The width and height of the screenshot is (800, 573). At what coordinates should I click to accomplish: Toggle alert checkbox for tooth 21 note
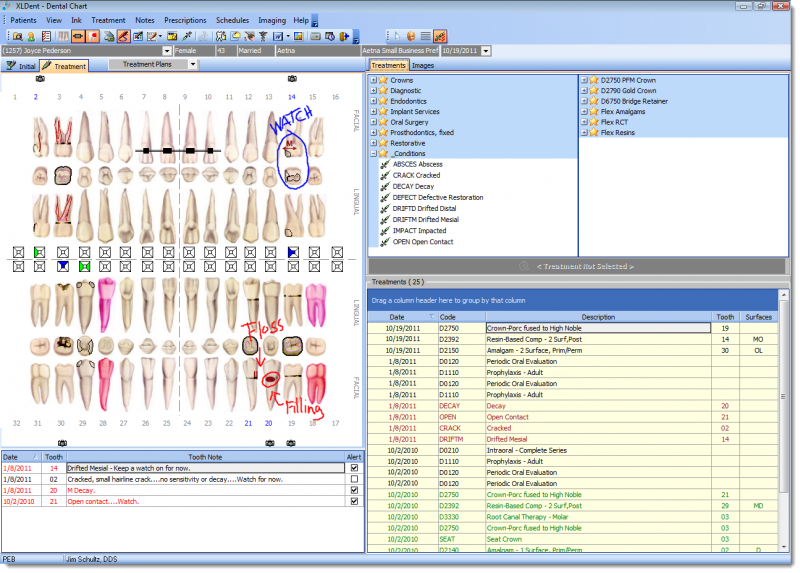point(353,501)
